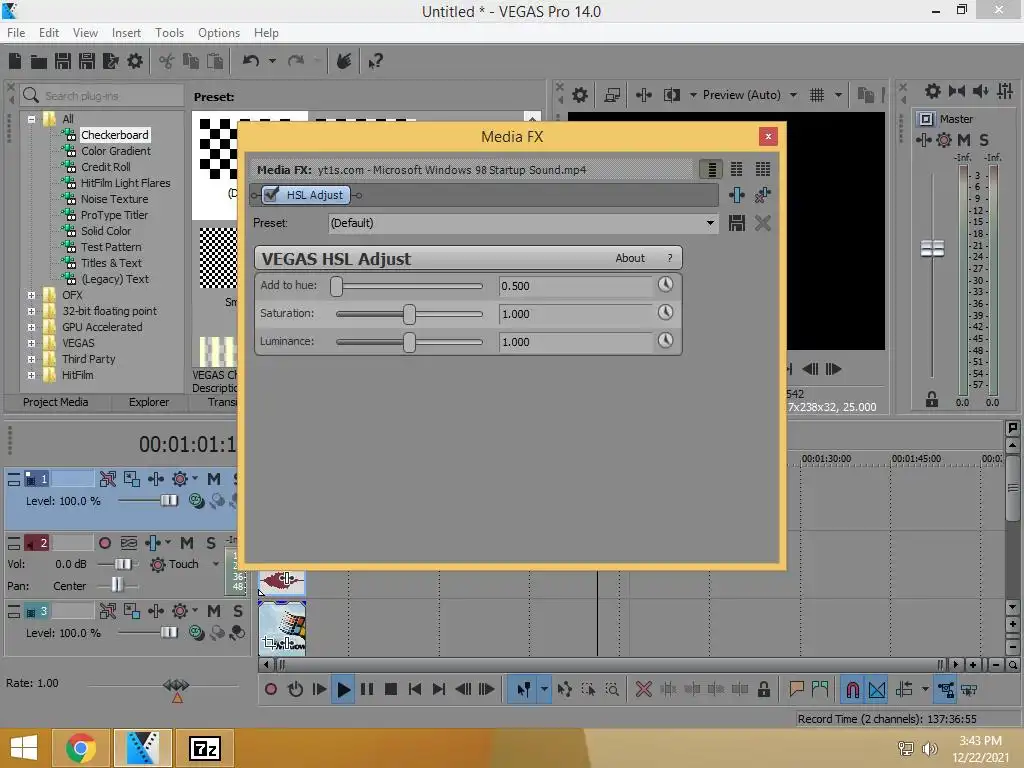Screen dimensions: 1024x768
Task: Click the Search plug-ins field
Action: coord(102,96)
